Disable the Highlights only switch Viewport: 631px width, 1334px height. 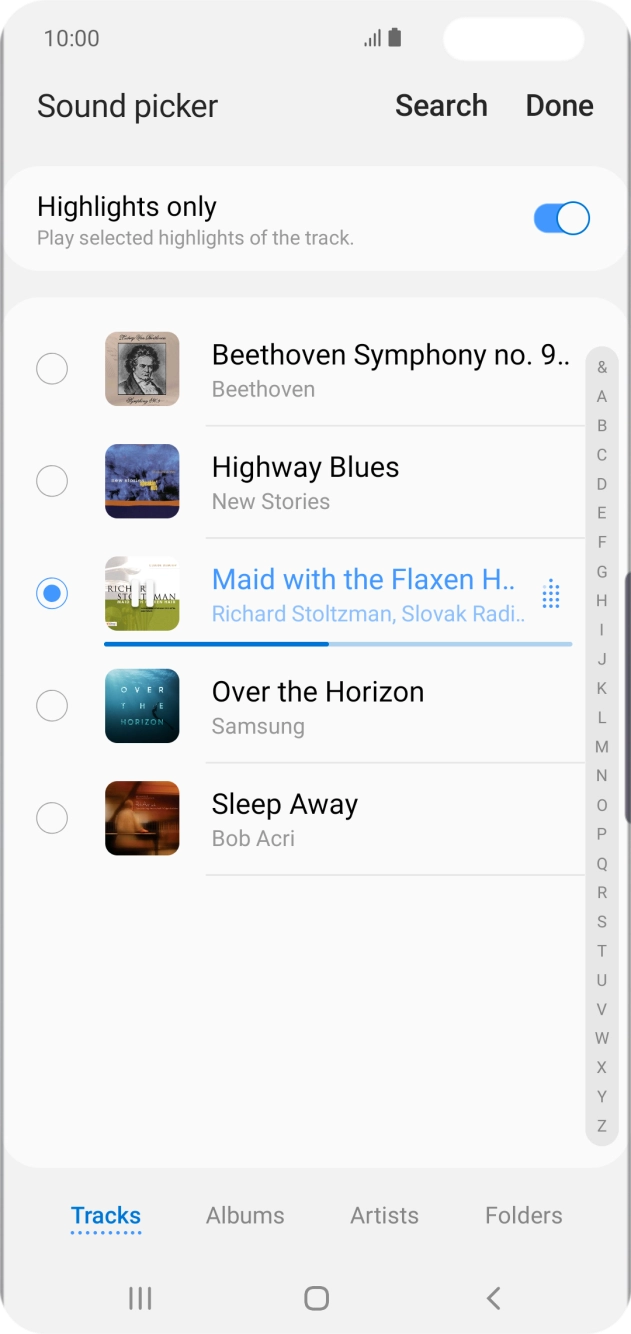pyautogui.click(x=561, y=218)
